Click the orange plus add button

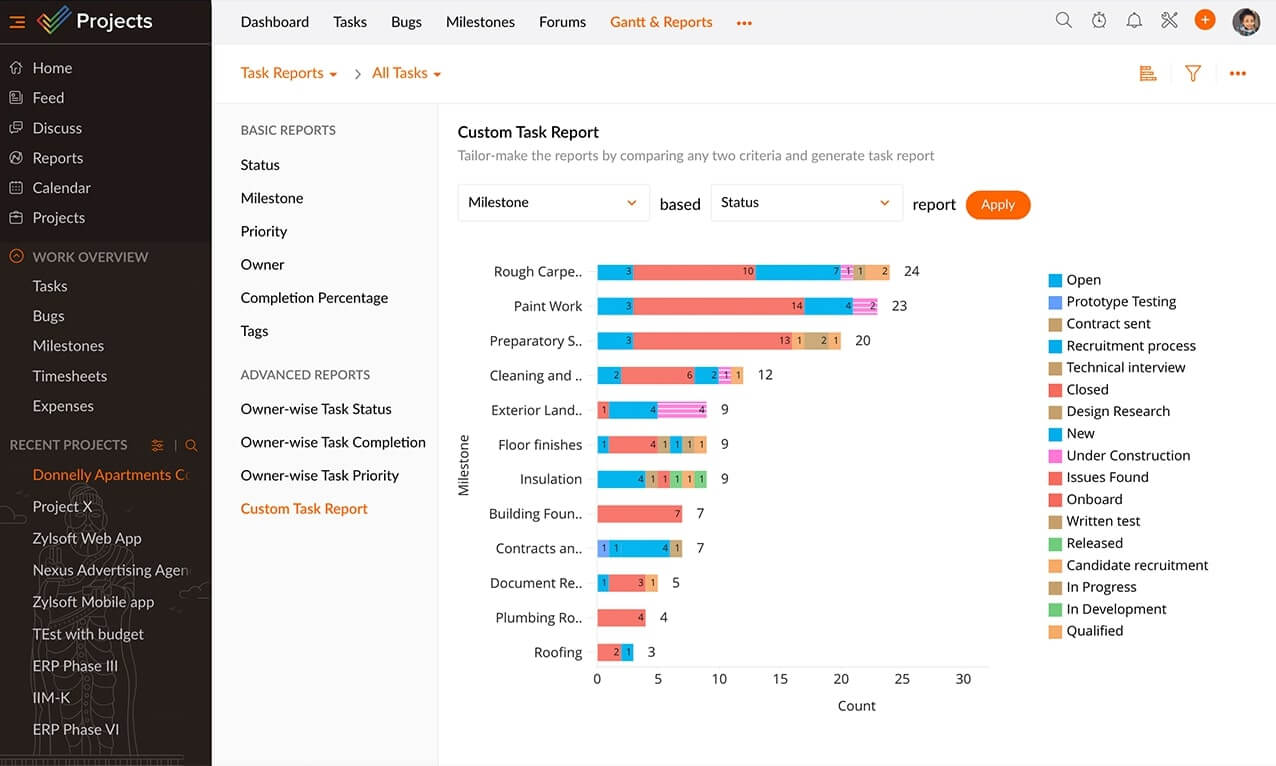[1205, 20]
